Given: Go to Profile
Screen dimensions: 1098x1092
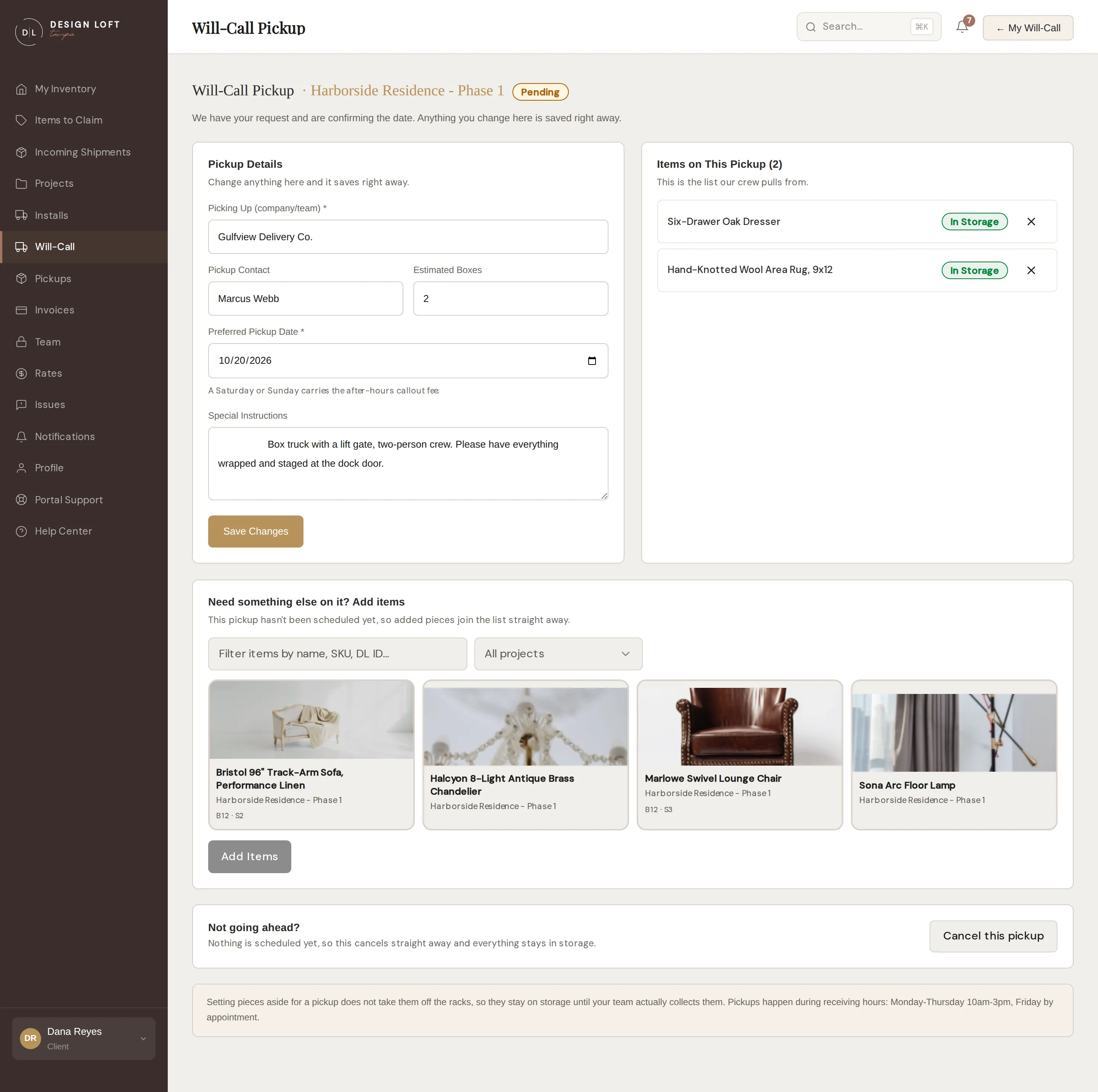Looking at the screenshot, I should (x=84, y=468).
